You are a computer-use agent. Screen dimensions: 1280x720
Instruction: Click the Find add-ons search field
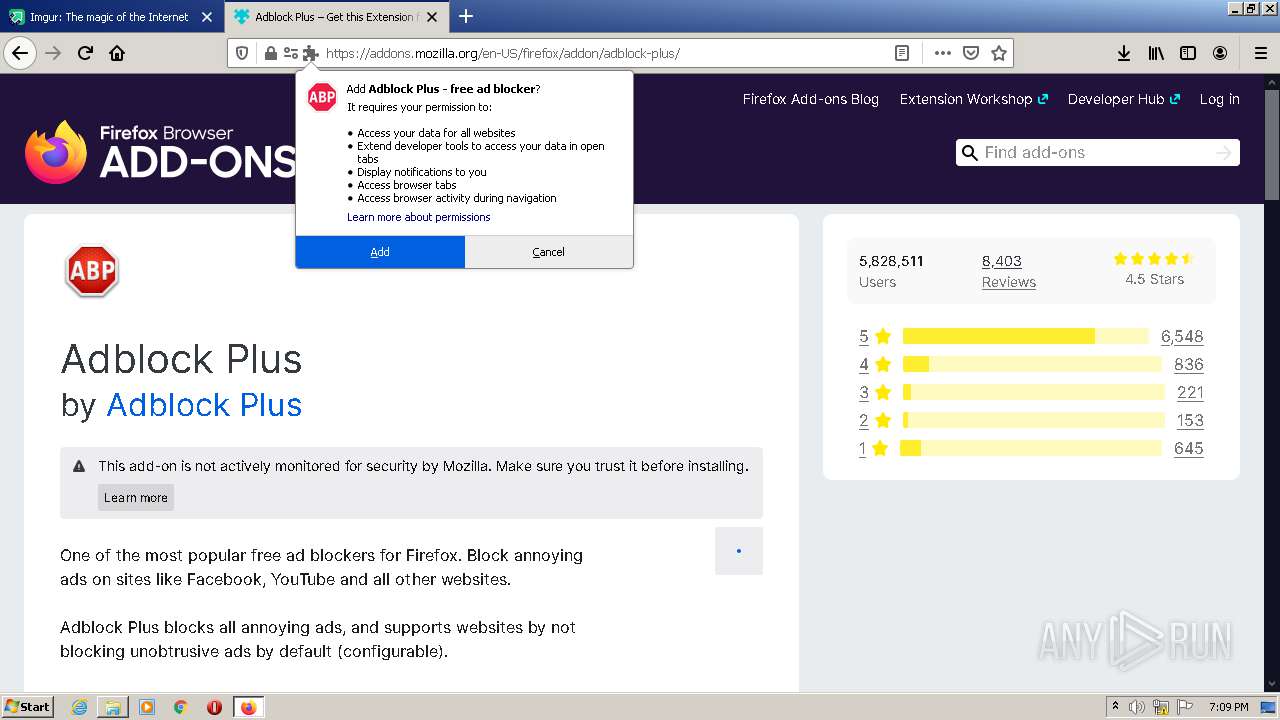[x=1097, y=152]
